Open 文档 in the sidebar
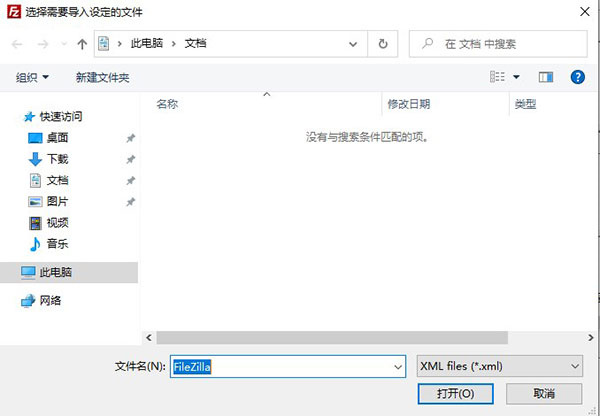This screenshot has height=416, width=600. [x=49, y=180]
